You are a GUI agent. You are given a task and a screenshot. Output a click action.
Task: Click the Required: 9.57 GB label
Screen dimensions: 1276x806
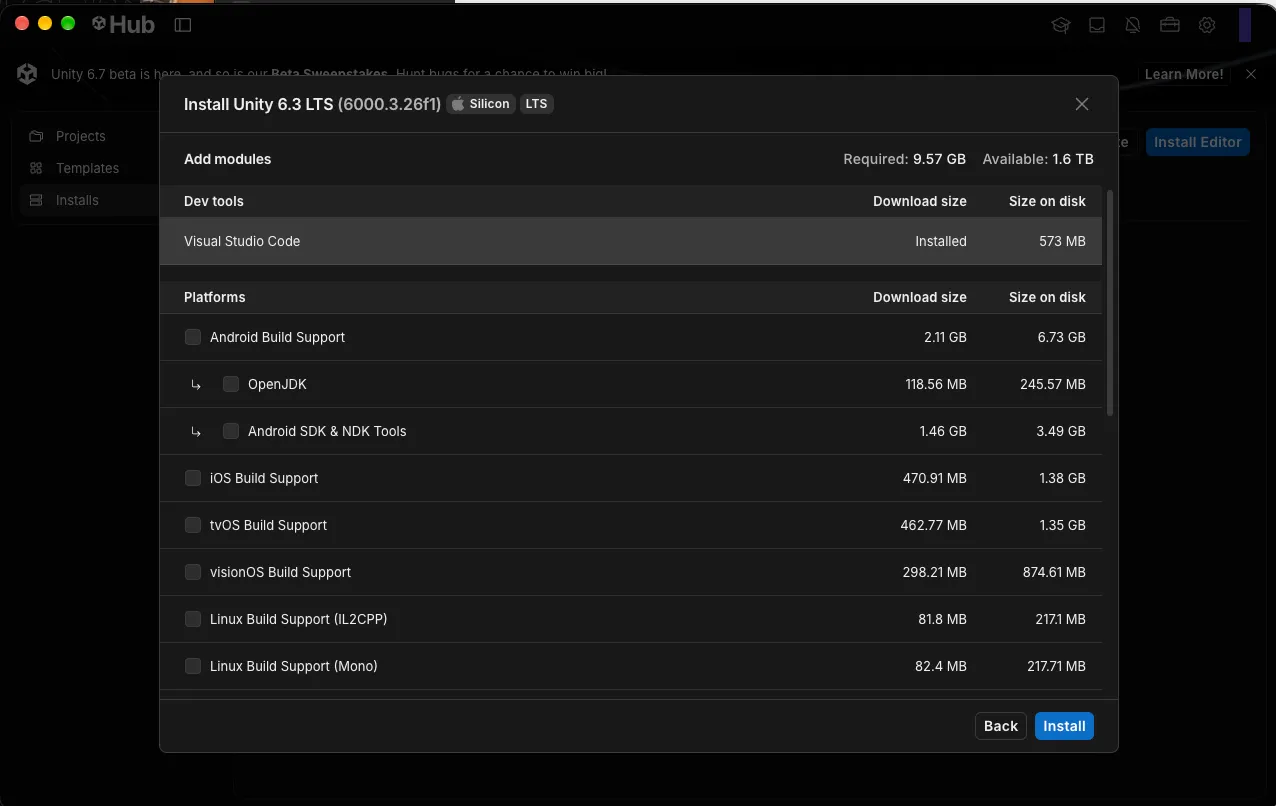pos(904,159)
